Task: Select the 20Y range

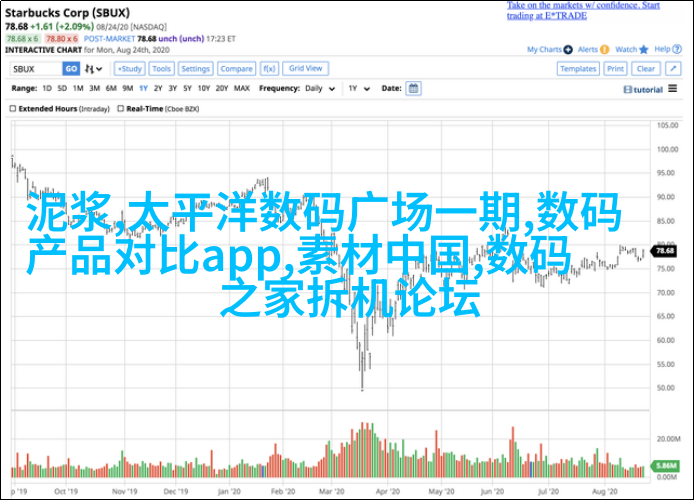Action: 222,89
